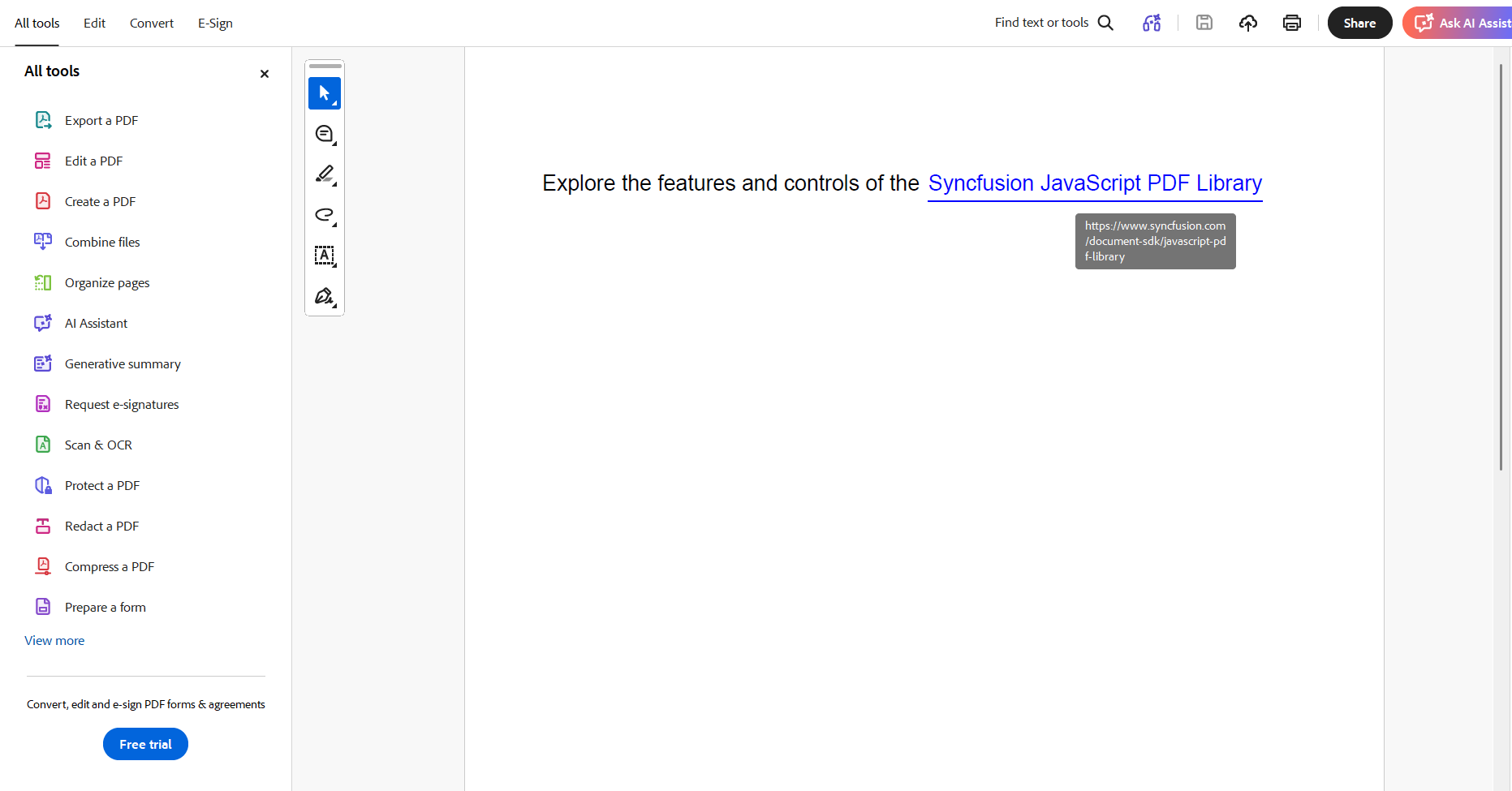Click the vertical document scrollbar
This screenshot has width=1512, height=791.
1501,266
